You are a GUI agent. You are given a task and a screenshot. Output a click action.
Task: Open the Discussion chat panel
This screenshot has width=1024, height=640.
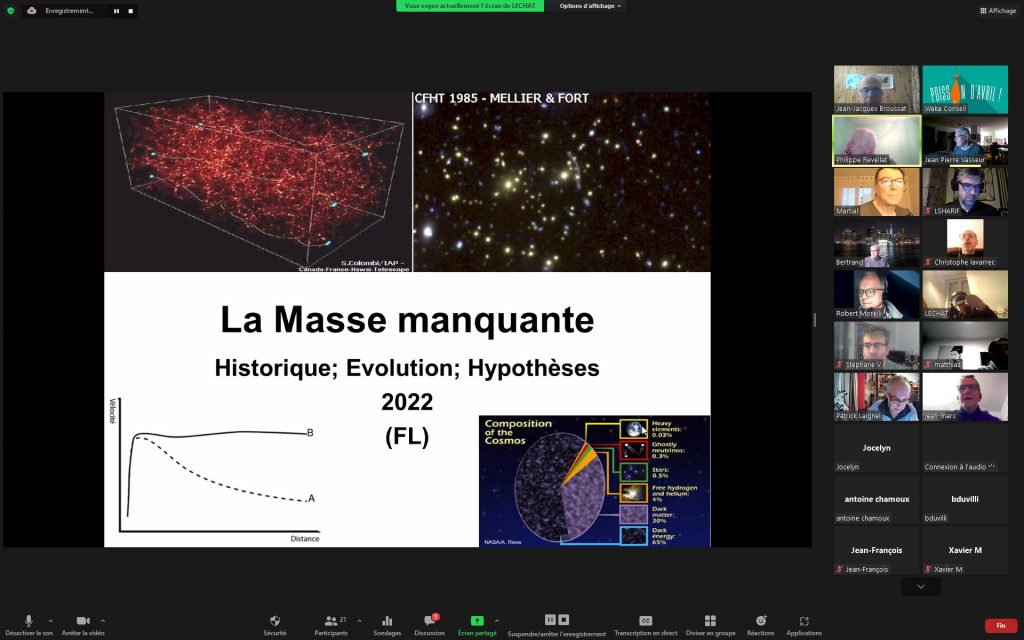coord(429,624)
